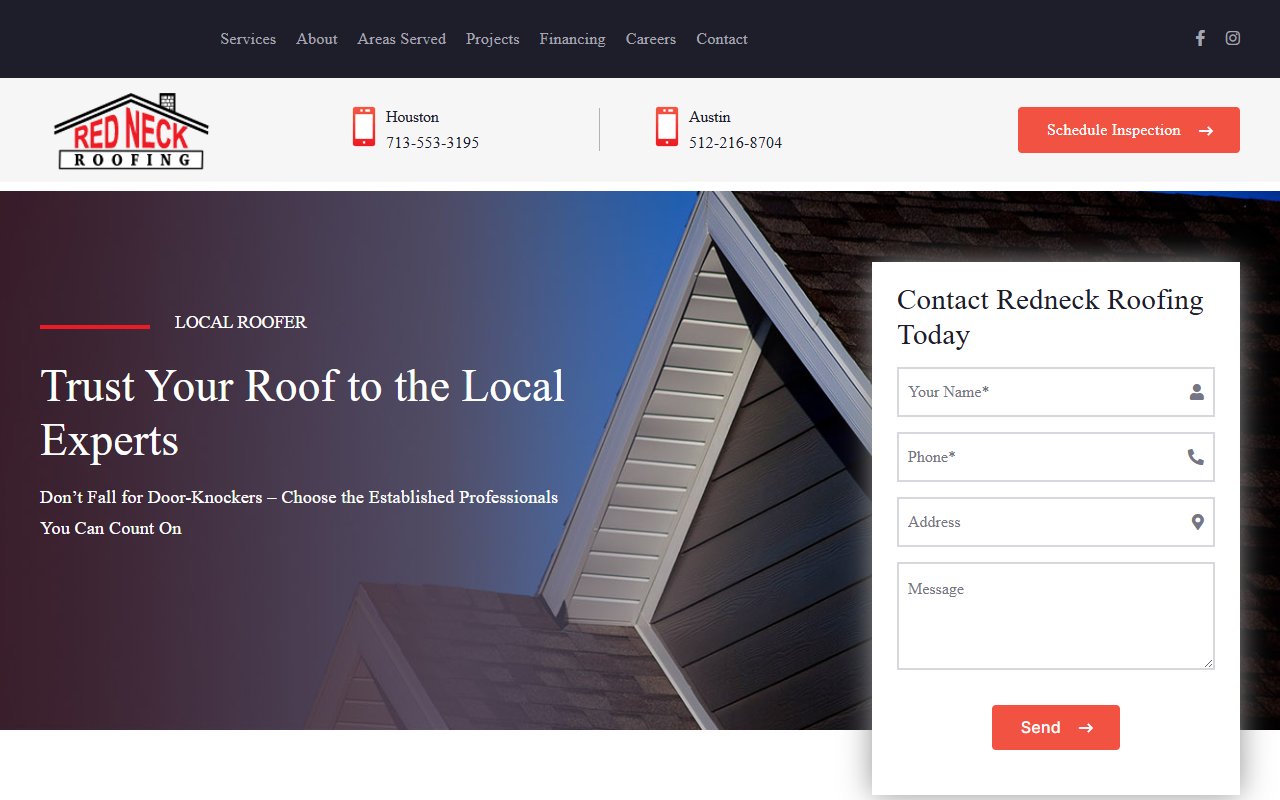Click handset icon in Phone field
This screenshot has width=1280, height=800.
click(1196, 457)
